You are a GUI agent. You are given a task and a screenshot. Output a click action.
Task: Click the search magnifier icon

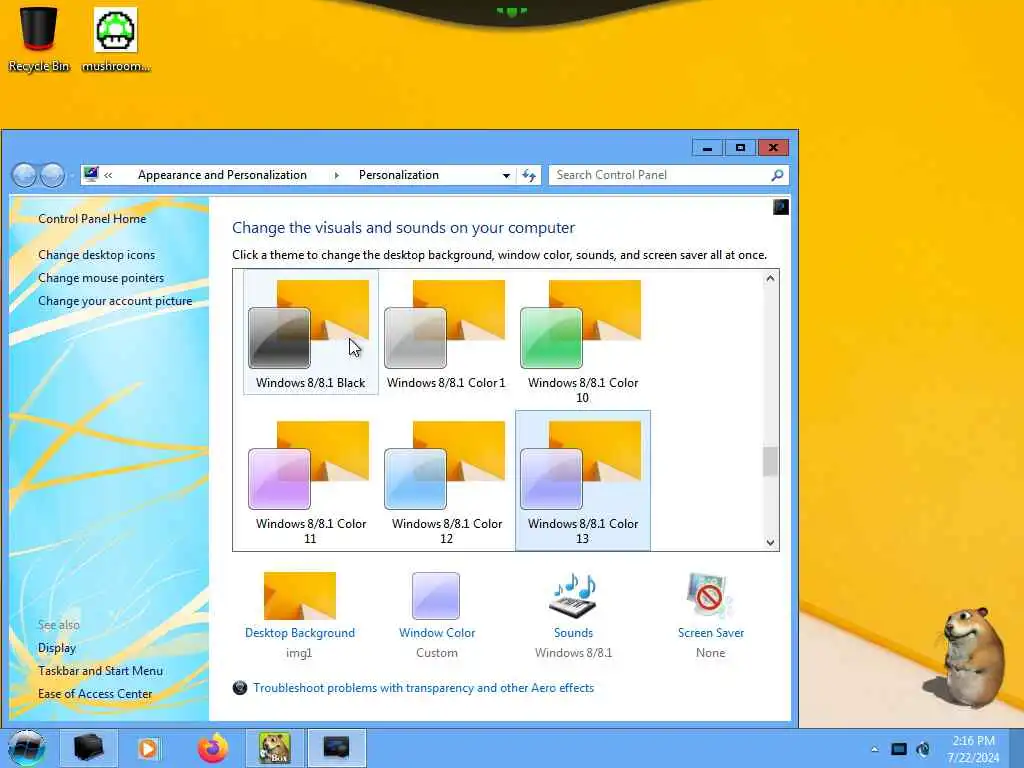pos(776,175)
